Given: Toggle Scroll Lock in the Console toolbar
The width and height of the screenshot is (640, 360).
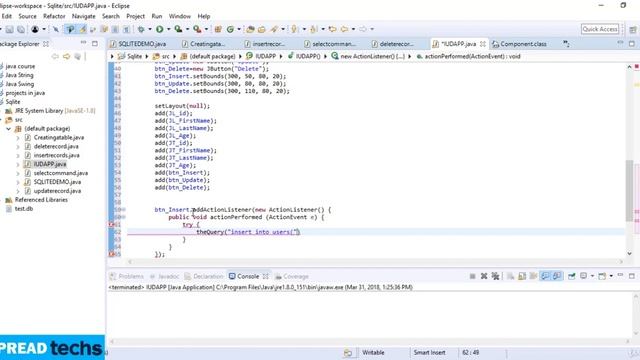Looking at the screenshot, I should (x=522, y=276).
